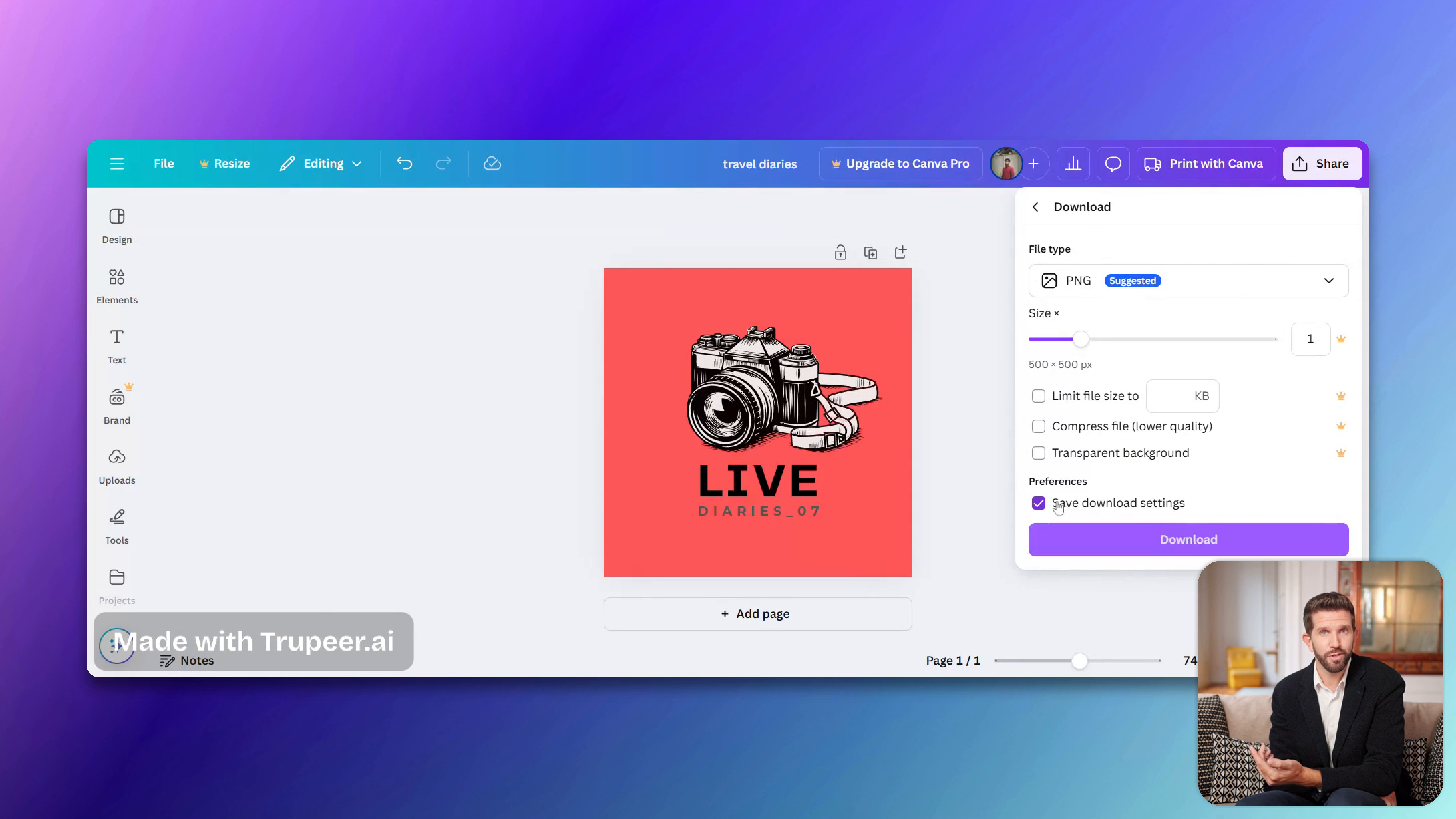Click Upgrade to Canva Pro

point(900,163)
